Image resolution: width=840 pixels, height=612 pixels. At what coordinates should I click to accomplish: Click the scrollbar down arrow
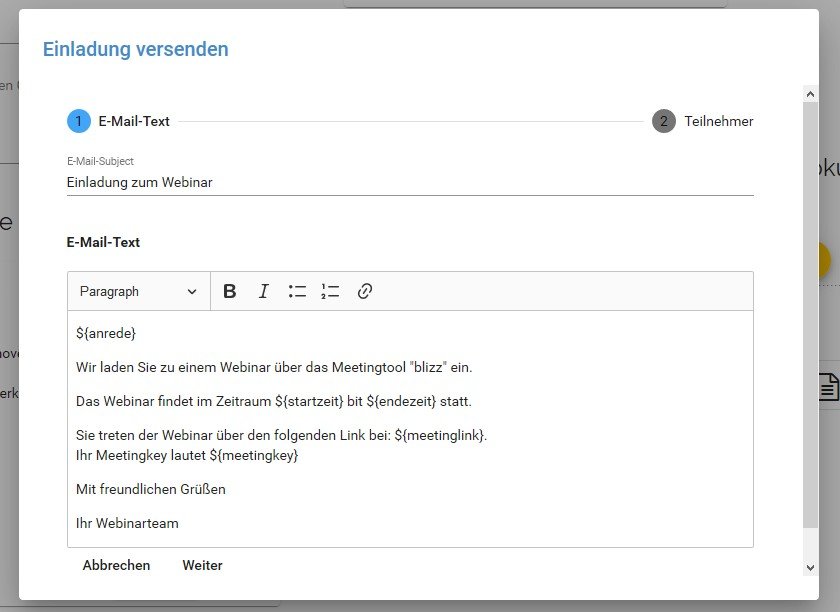tap(810, 567)
